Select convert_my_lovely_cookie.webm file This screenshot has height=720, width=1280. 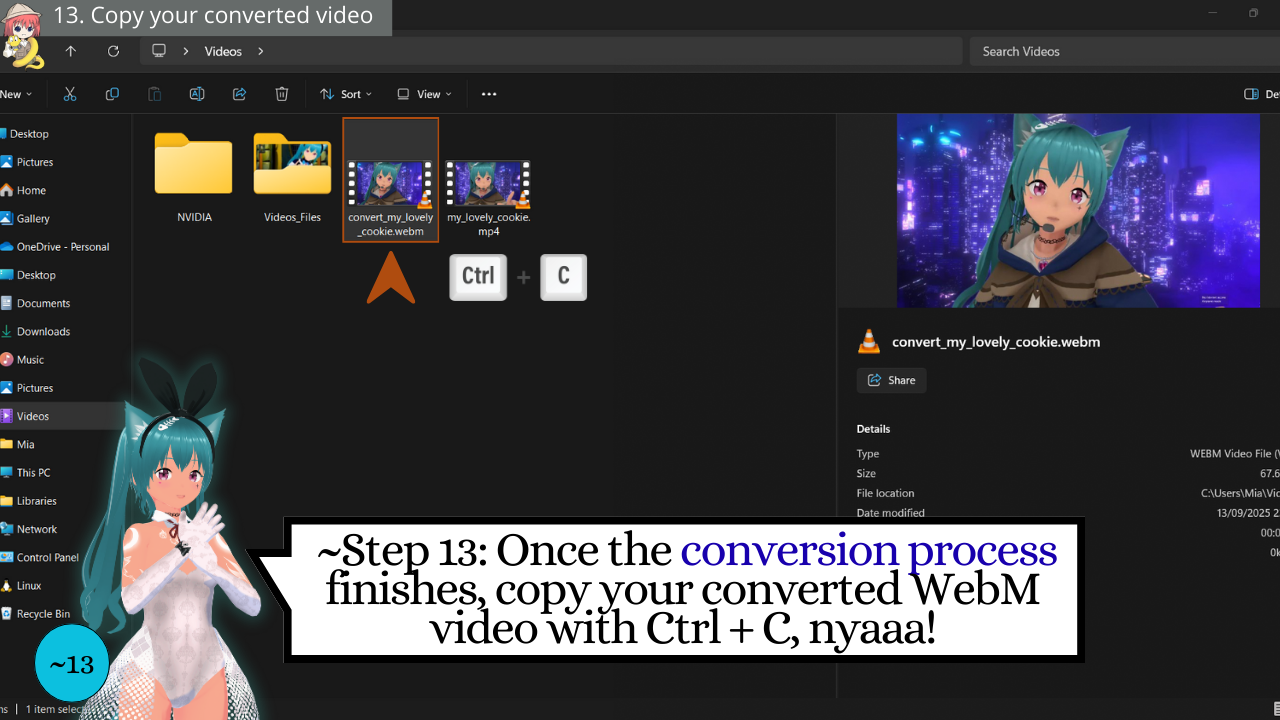391,180
